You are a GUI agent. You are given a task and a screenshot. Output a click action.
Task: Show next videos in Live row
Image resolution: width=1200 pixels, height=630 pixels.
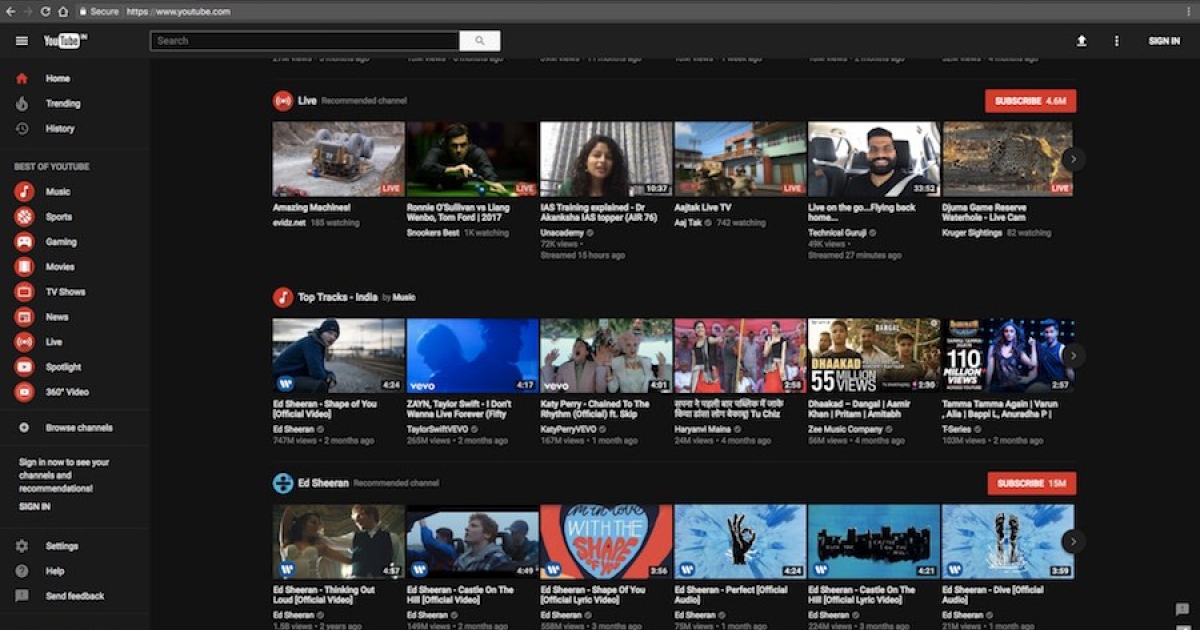click(1073, 158)
